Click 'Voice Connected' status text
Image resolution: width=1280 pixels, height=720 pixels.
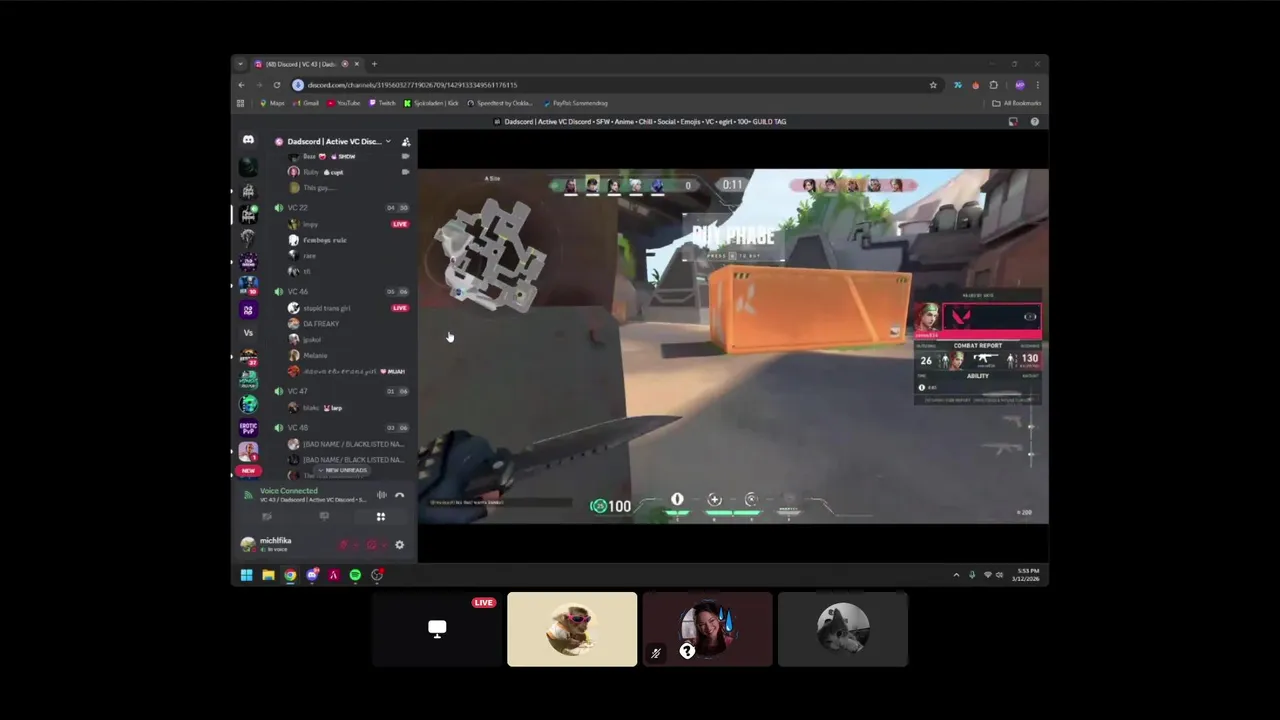(x=289, y=491)
